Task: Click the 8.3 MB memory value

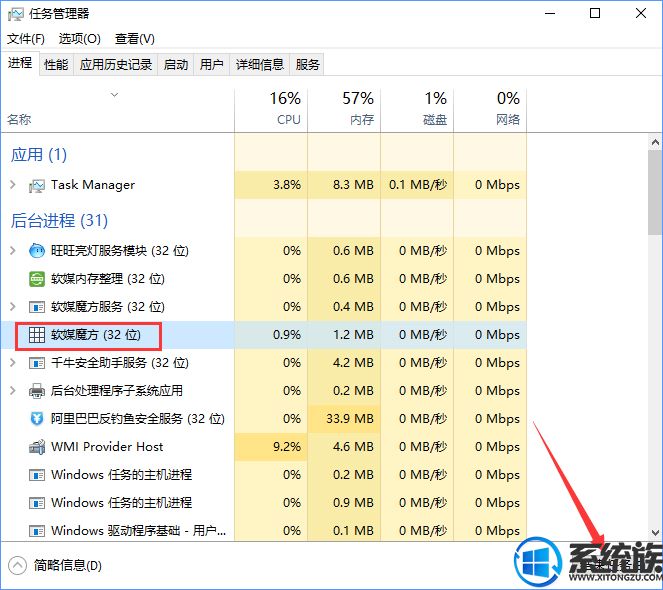Action: [353, 185]
